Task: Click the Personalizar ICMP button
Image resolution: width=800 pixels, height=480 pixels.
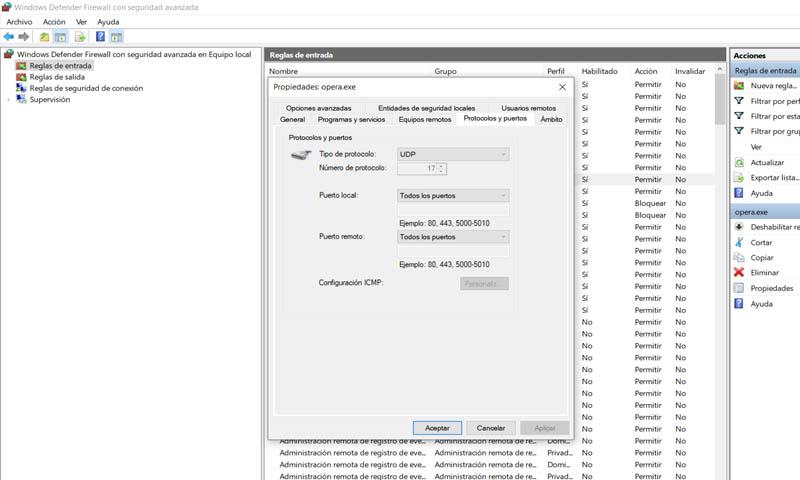Action: (484, 284)
